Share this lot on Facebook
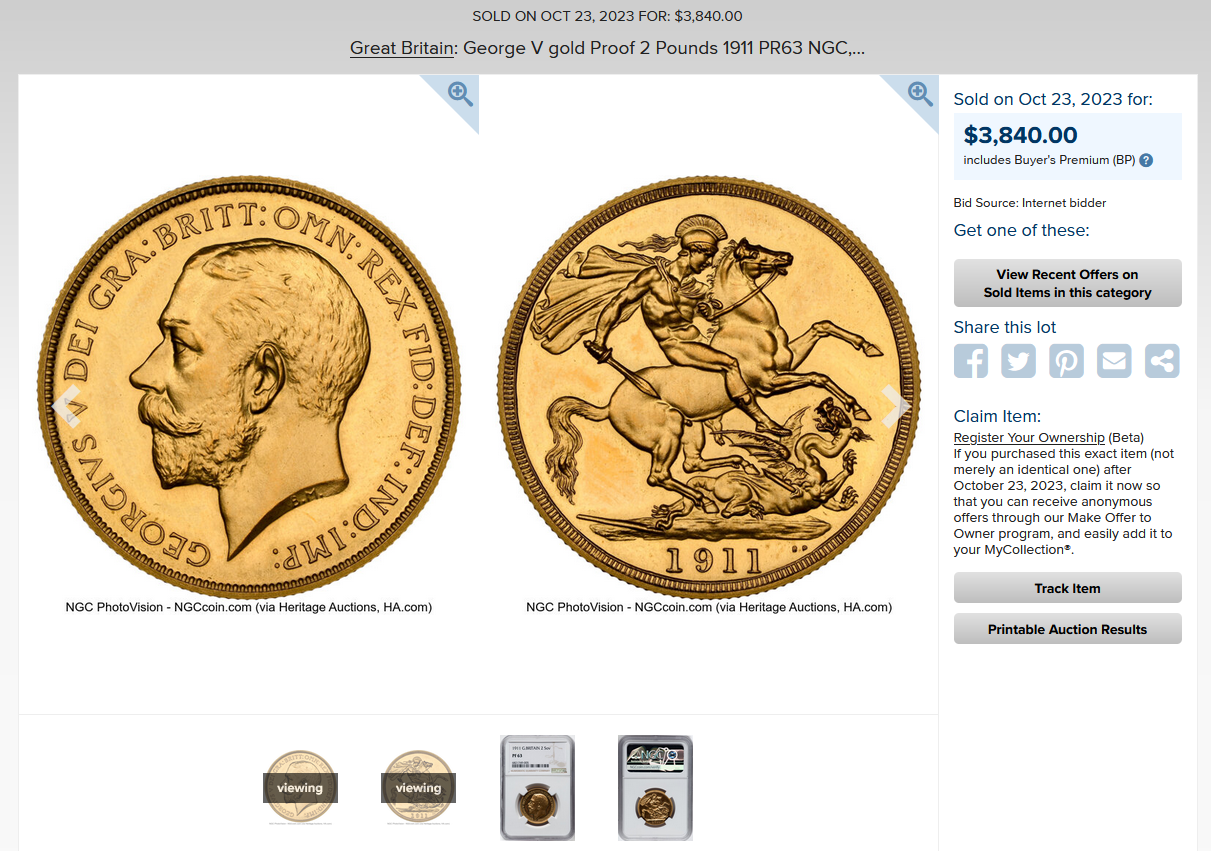Image resolution: width=1211 pixels, height=851 pixels. click(971, 361)
